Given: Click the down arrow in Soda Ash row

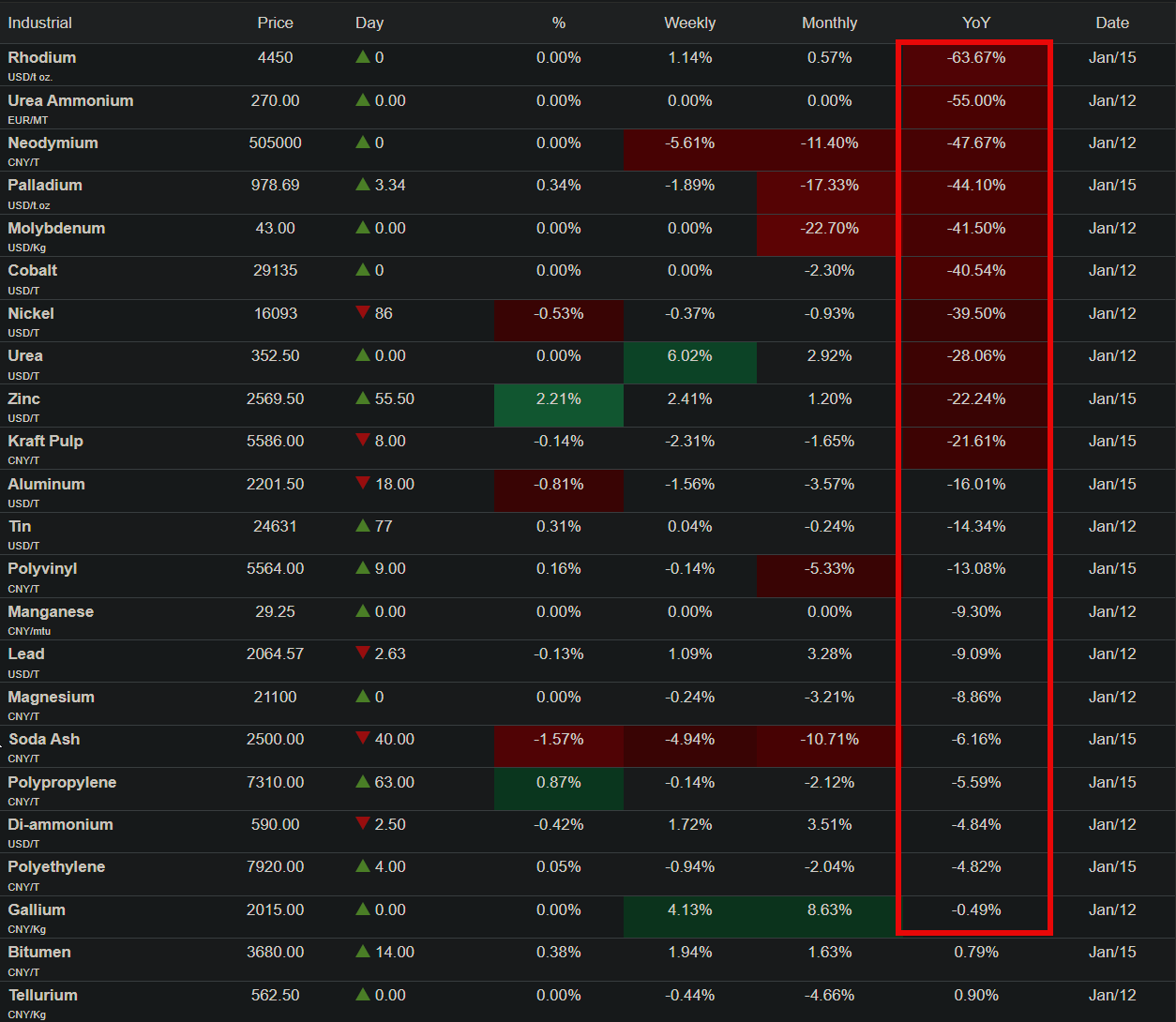Looking at the screenshot, I should 363,738.
